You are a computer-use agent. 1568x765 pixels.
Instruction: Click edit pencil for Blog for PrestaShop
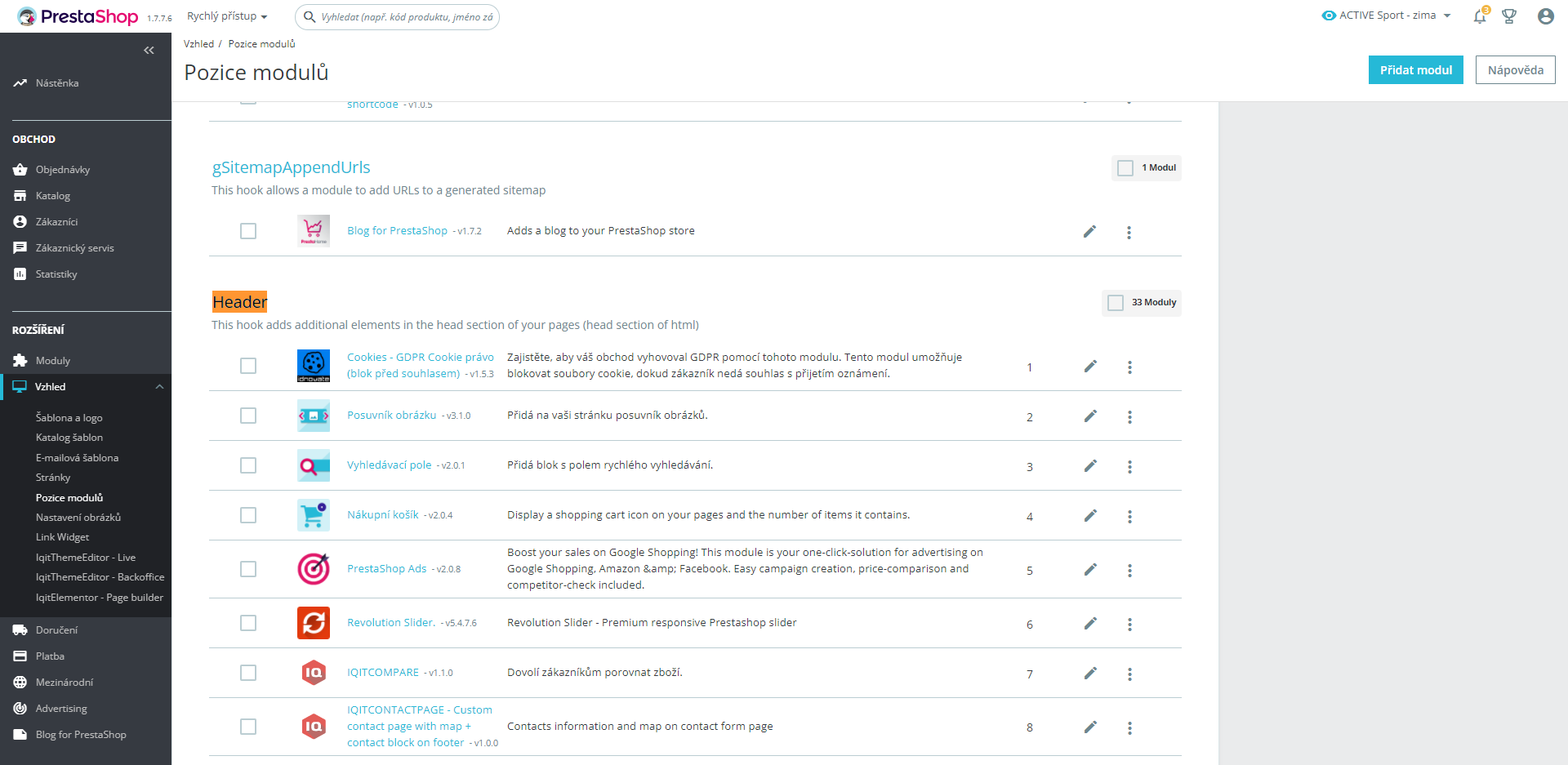pos(1089,232)
